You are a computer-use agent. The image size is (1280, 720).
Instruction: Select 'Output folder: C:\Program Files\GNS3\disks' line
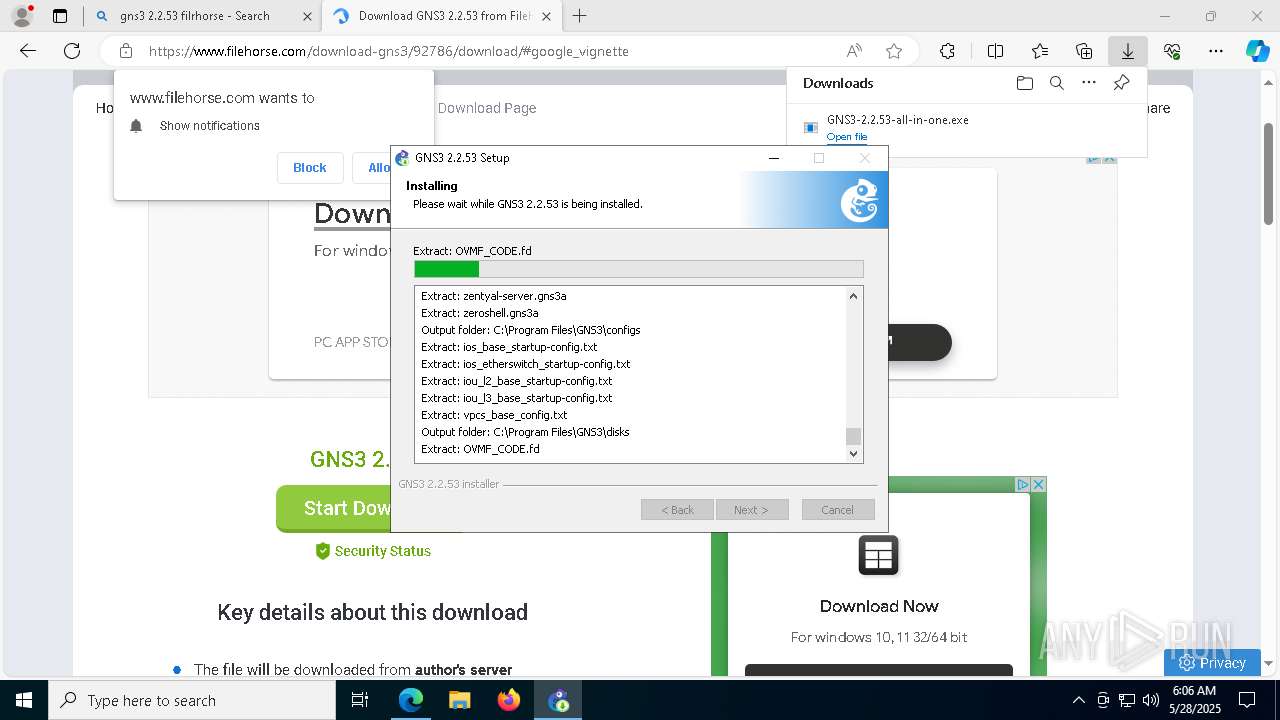pyautogui.click(x=525, y=432)
